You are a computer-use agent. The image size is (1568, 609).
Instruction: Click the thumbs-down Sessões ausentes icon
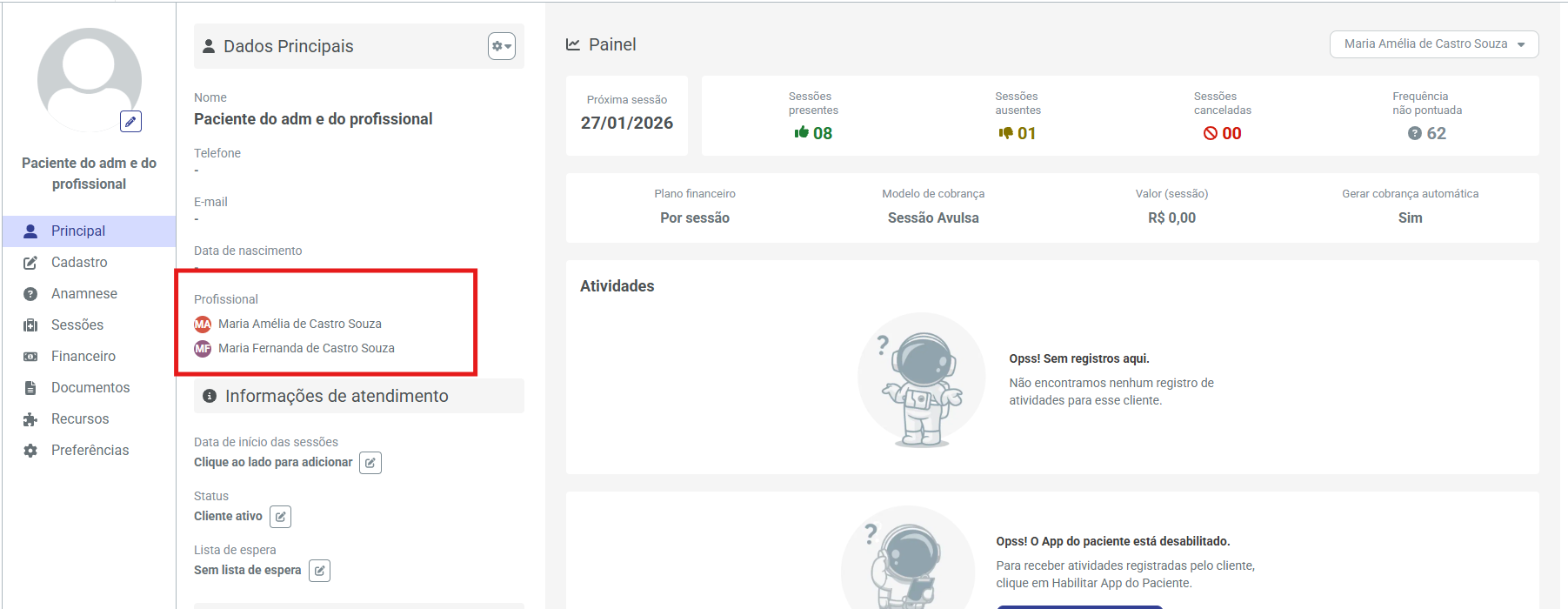pyautogui.click(x=1006, y=133)
